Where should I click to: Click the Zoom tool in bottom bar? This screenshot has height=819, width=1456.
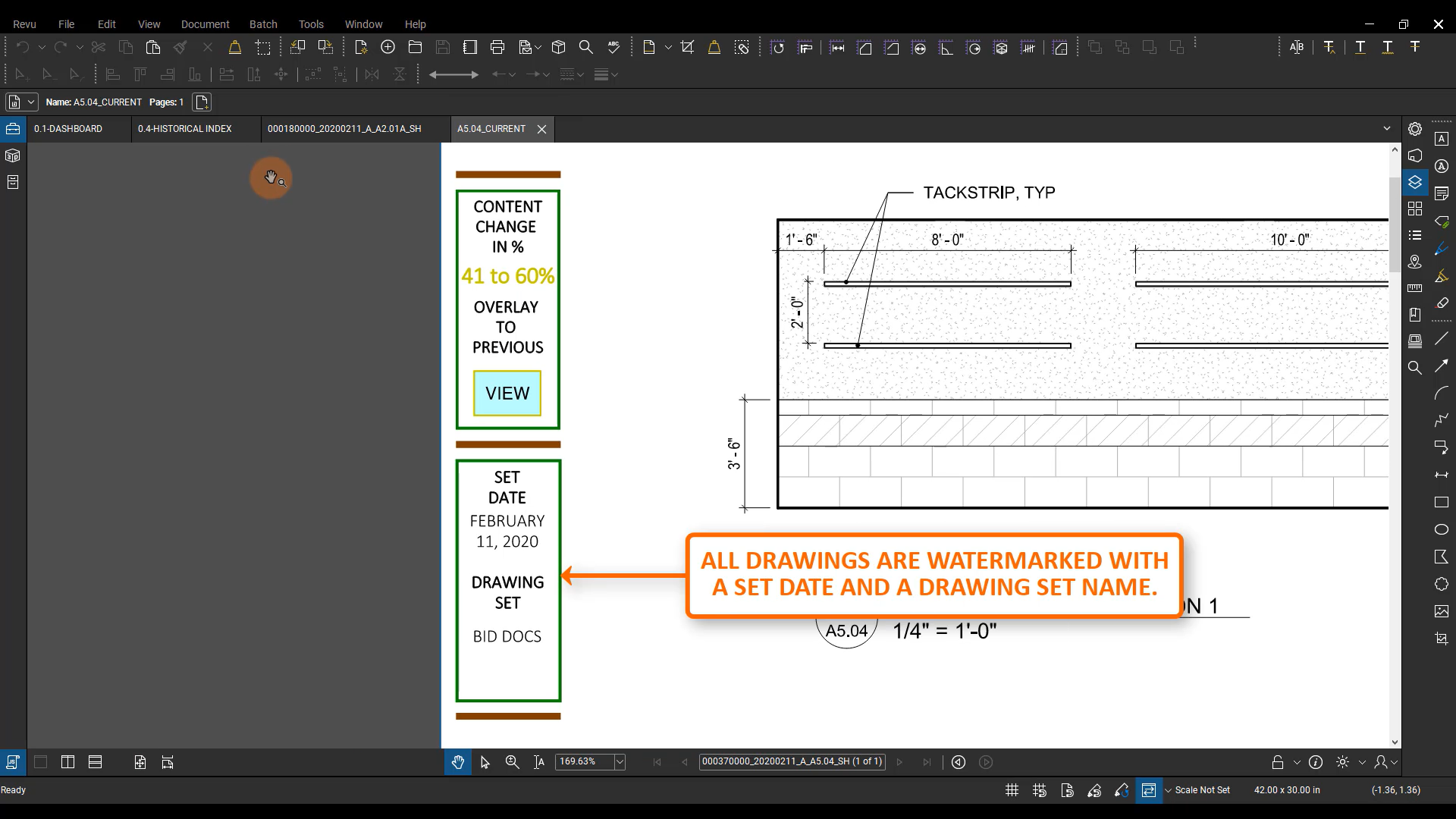pos(512,762)
